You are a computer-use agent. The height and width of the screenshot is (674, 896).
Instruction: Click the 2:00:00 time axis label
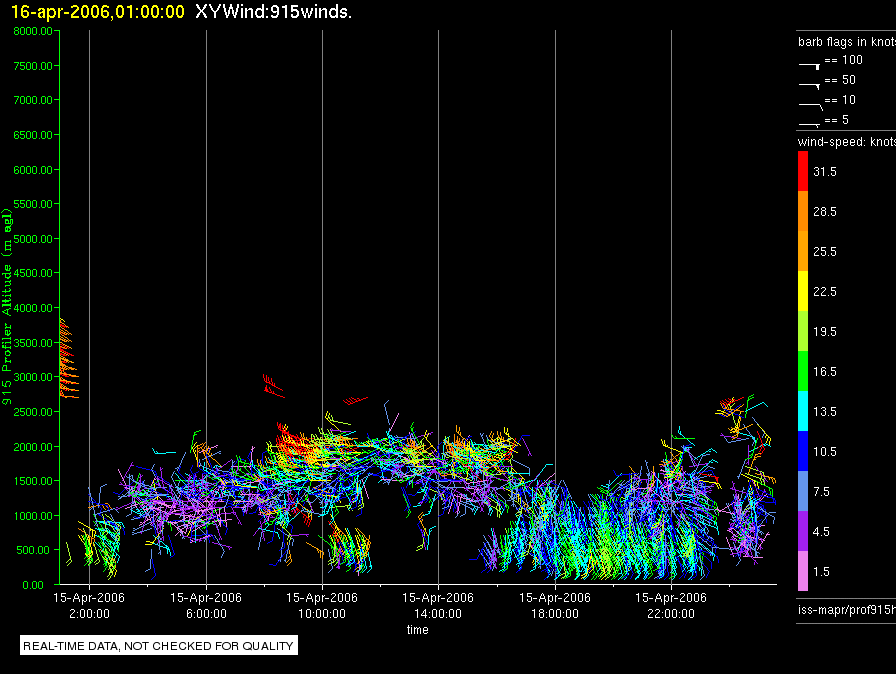pyautogui.click(x=89, y=614)
